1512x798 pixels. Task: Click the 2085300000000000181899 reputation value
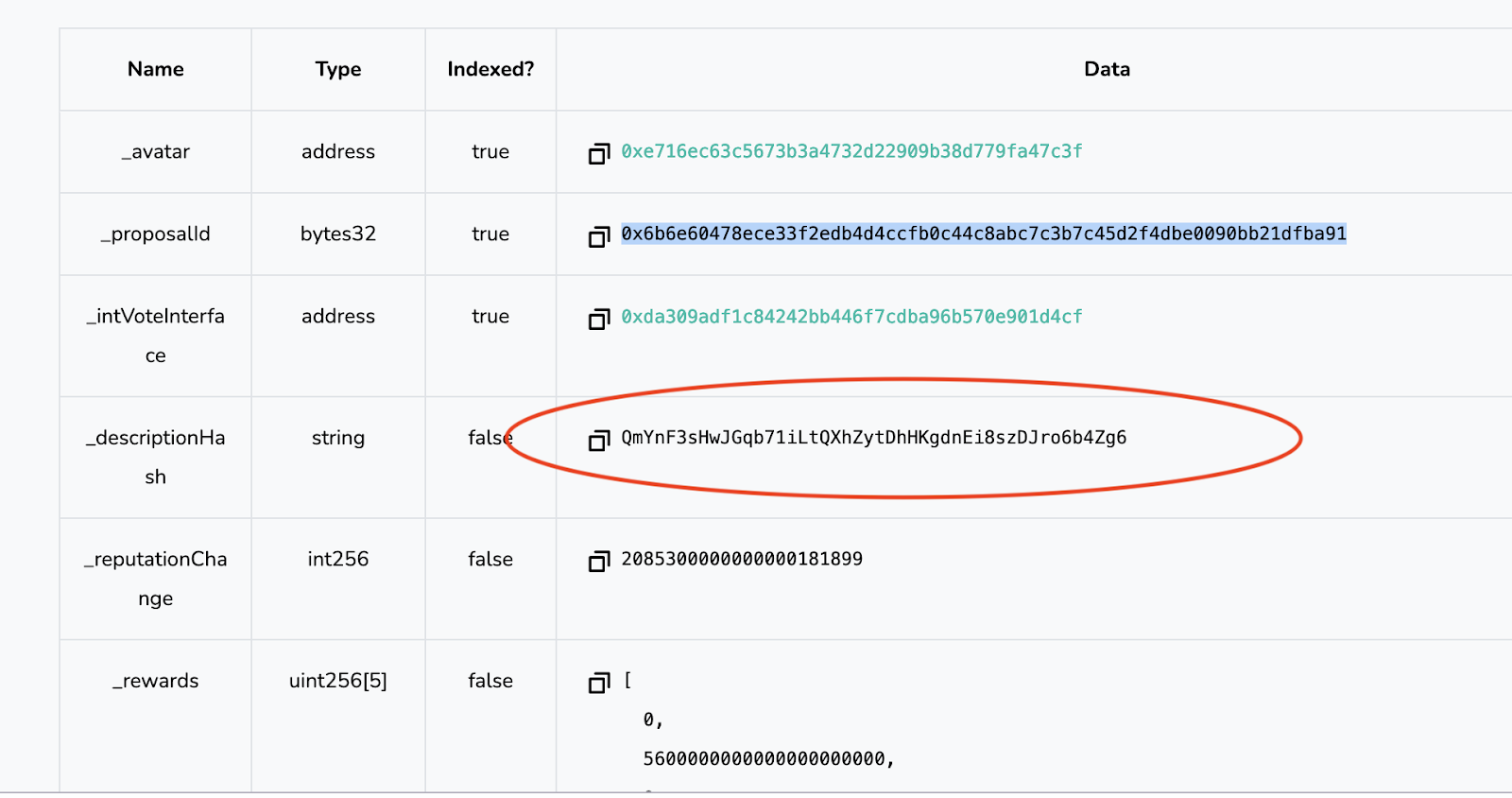pyautogui.click(x=742, y=559)
